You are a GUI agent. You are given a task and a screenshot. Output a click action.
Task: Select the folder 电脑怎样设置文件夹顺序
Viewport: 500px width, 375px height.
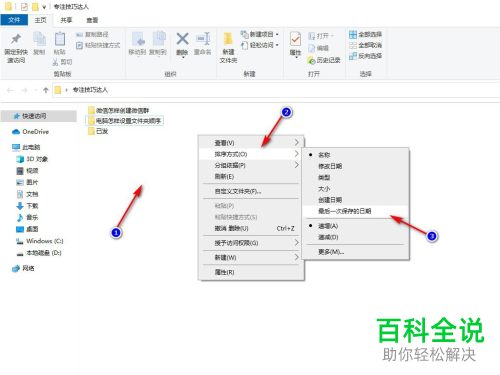coord(125,121)
